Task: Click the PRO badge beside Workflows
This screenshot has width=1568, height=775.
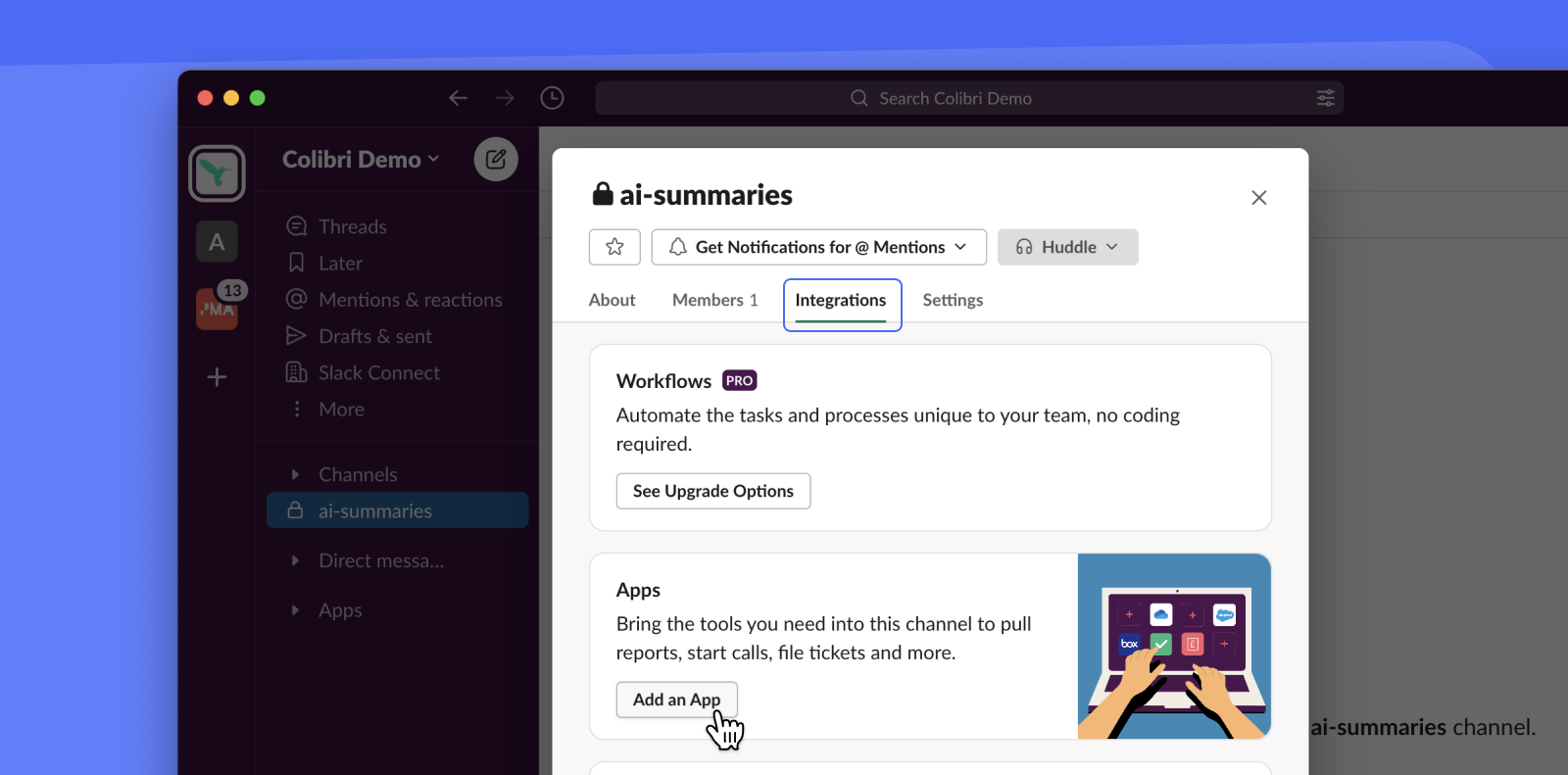Action: [740, 380]
